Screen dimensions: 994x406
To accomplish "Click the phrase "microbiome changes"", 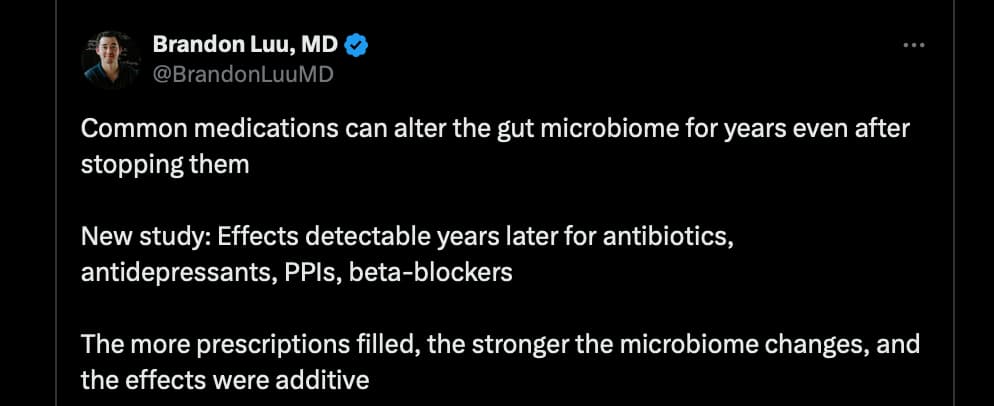I will coord(726,346).
